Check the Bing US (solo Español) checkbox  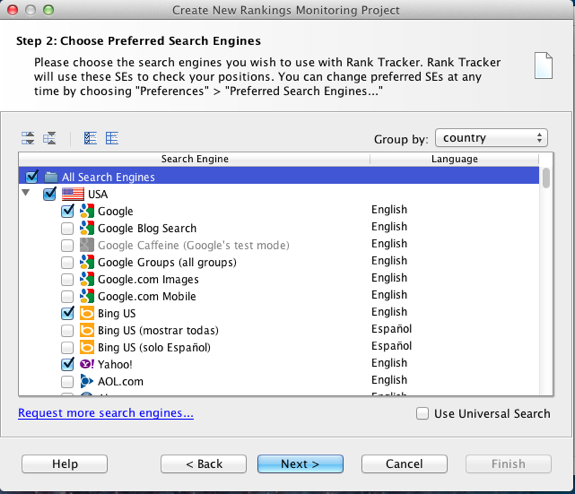coord(67,347)
